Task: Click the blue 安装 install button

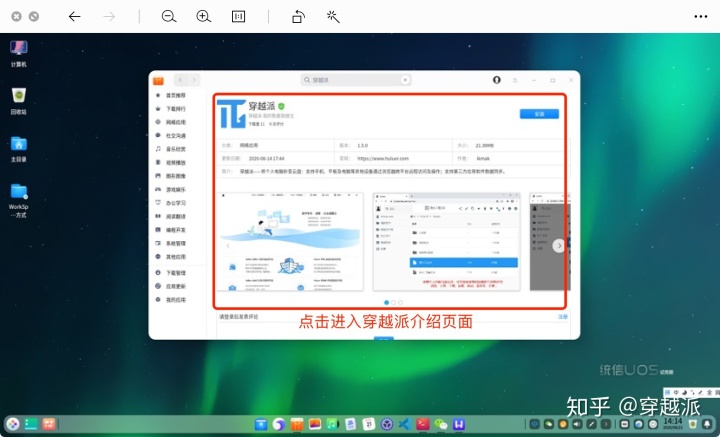Action: coord(539,114)
